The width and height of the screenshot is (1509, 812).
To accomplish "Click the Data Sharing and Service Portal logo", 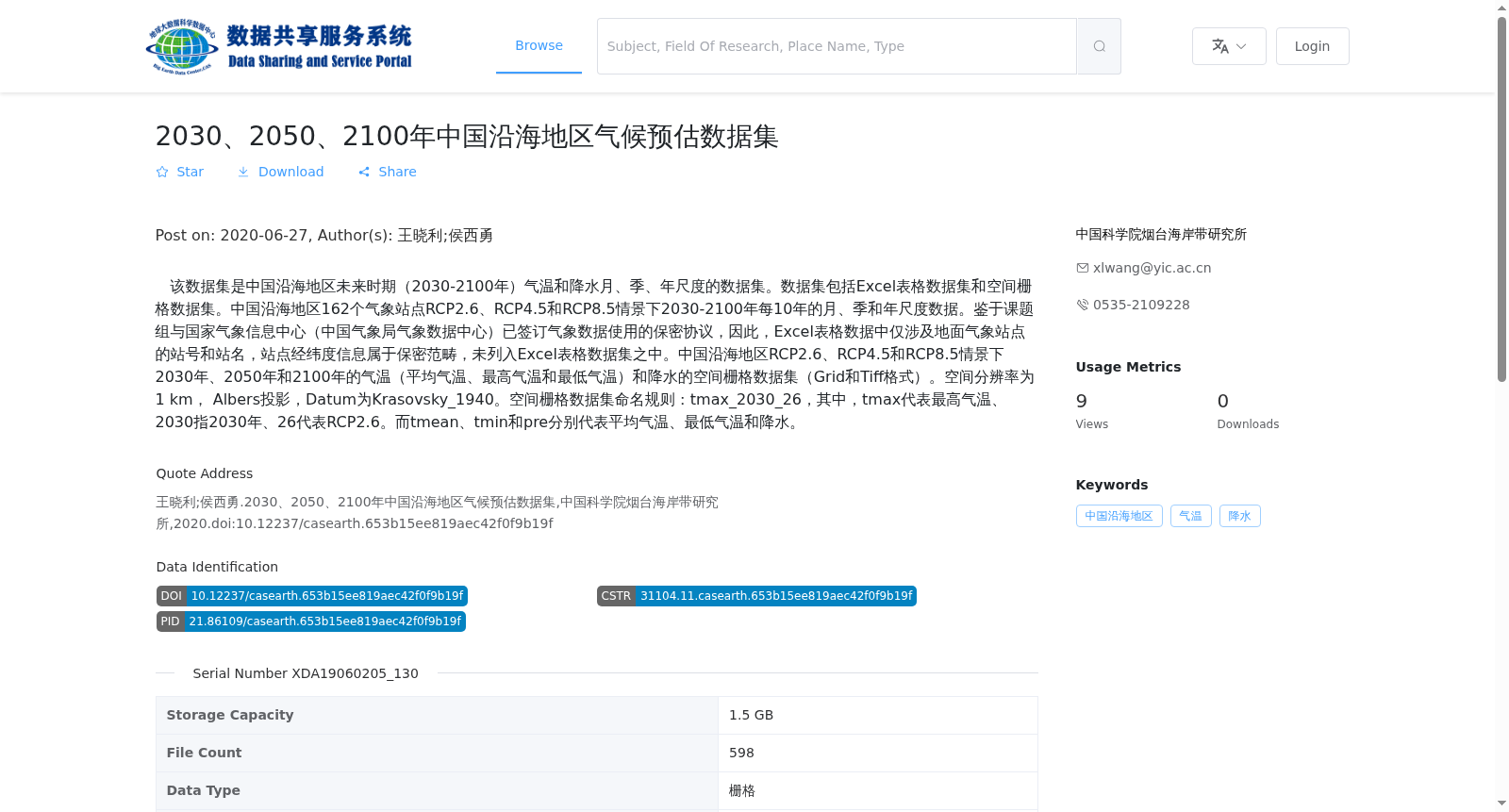I will (279, 46).
